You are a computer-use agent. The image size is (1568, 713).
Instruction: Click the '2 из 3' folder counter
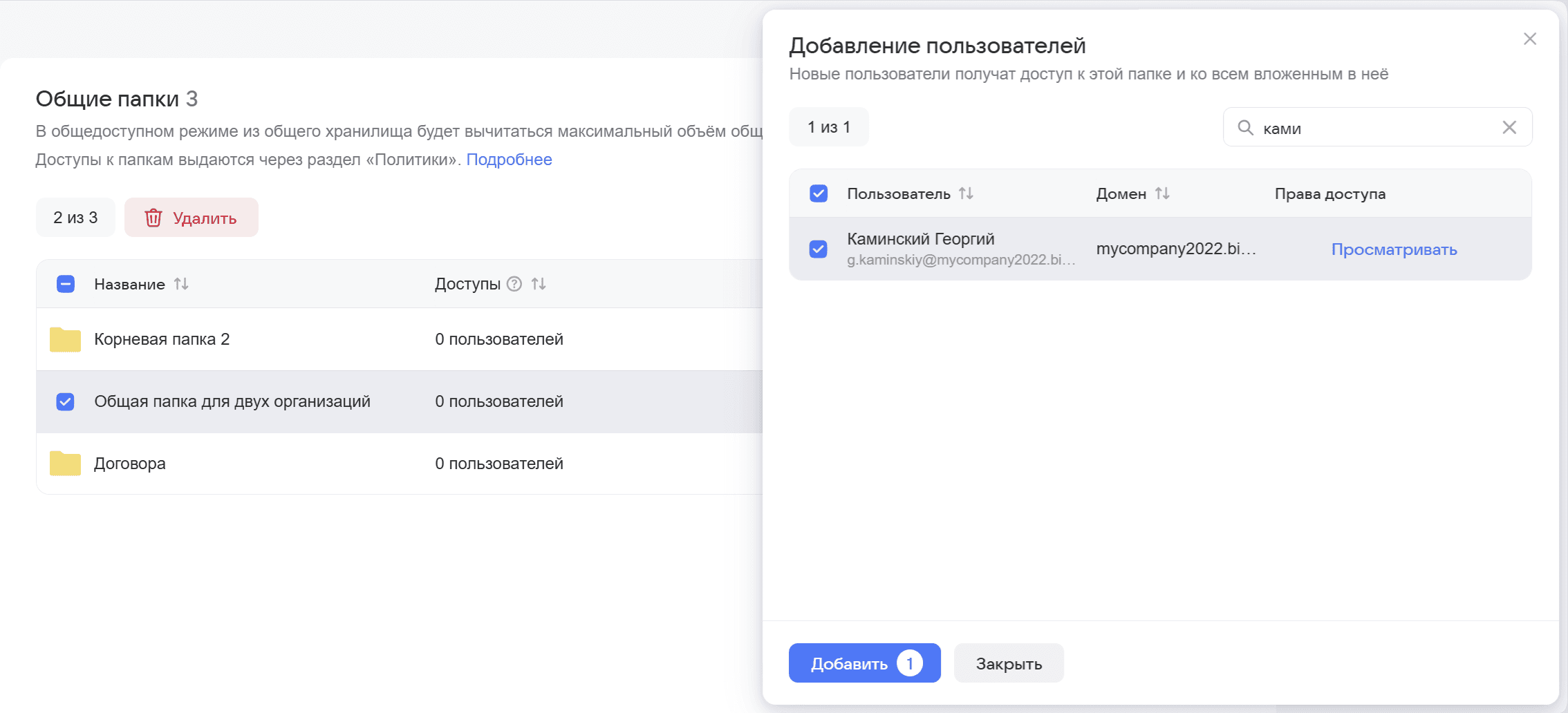75,218
